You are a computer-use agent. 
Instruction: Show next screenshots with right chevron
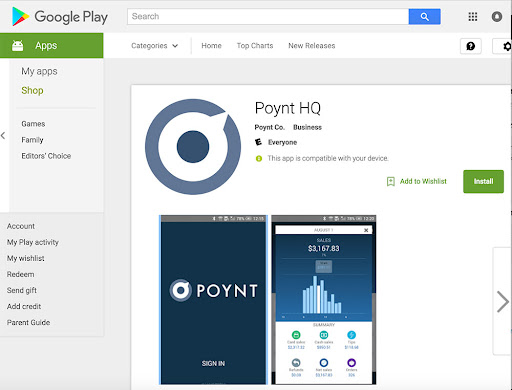click(x=502, y=301)
